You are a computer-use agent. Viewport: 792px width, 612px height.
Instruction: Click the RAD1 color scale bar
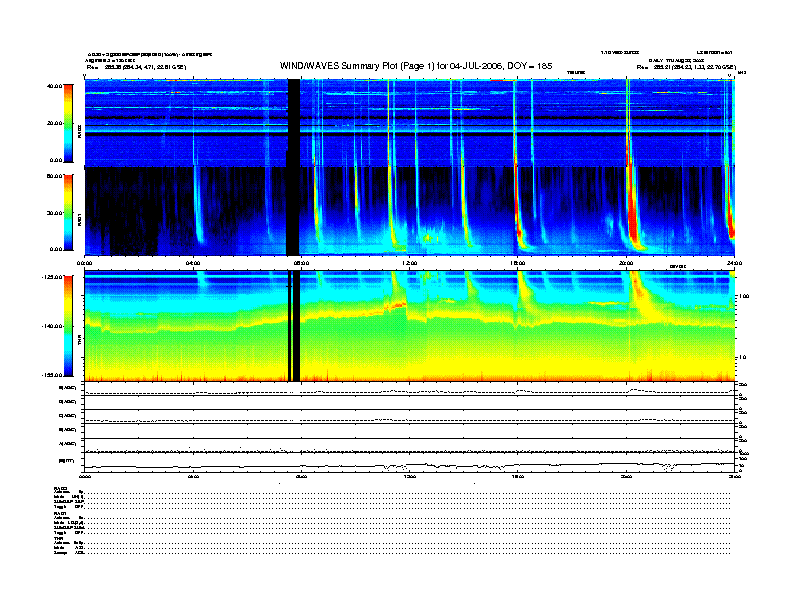(68, 212)
